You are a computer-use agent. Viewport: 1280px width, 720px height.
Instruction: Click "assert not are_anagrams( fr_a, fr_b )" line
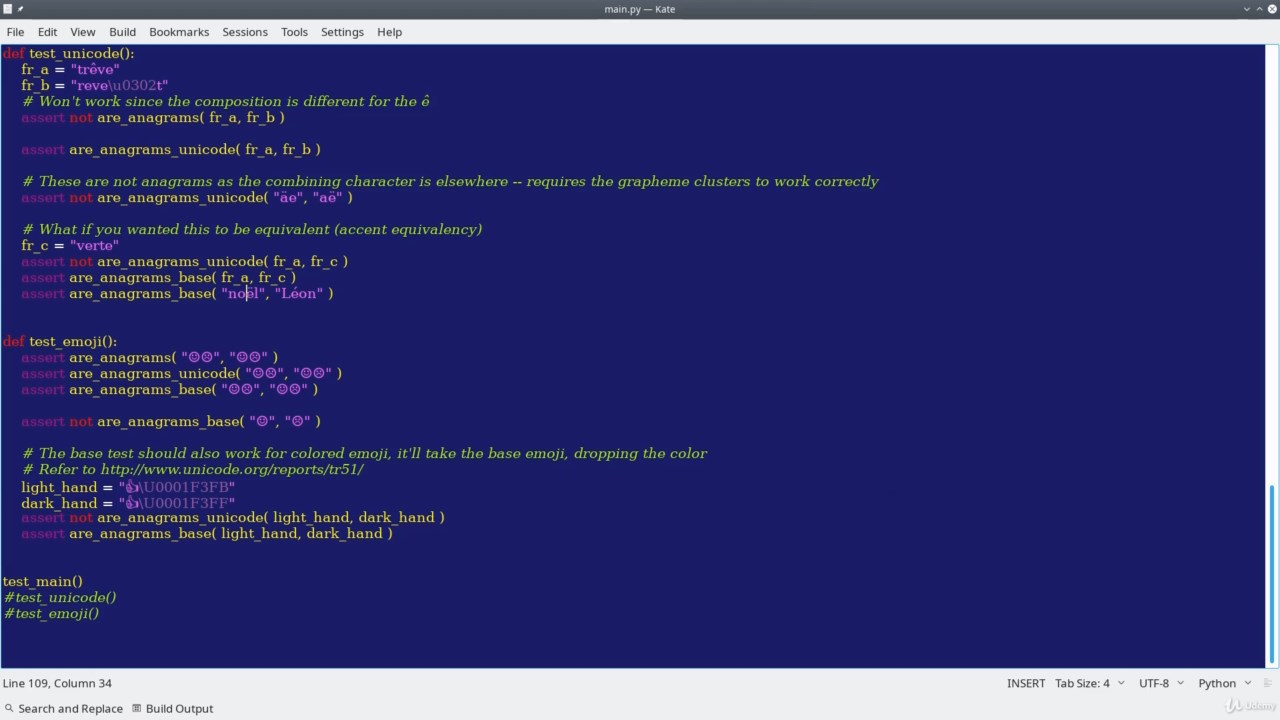[x=153, y=117]
